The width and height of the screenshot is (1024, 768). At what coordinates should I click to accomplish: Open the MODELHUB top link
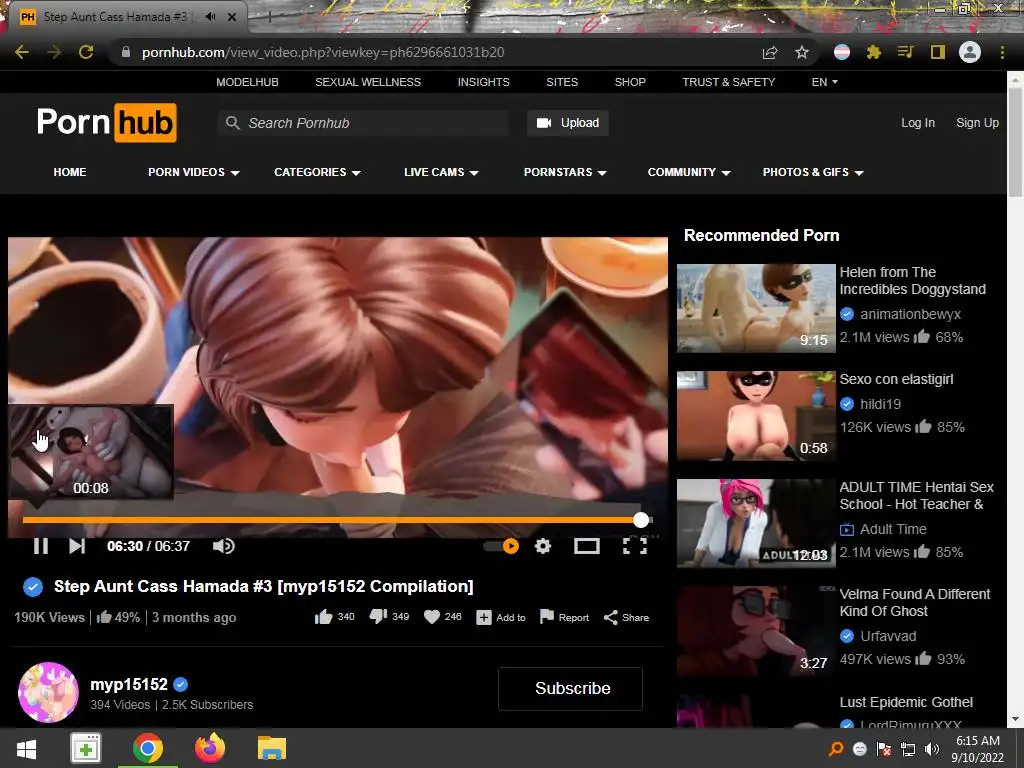click(248, 82)
